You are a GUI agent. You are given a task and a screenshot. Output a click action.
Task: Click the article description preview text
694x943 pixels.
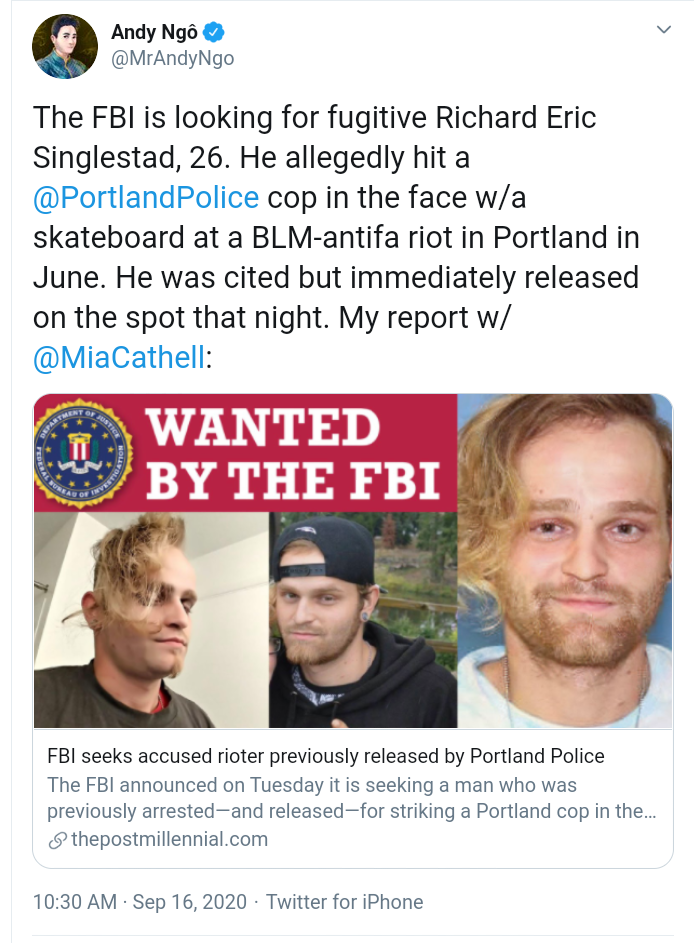(x=351, y=798)
